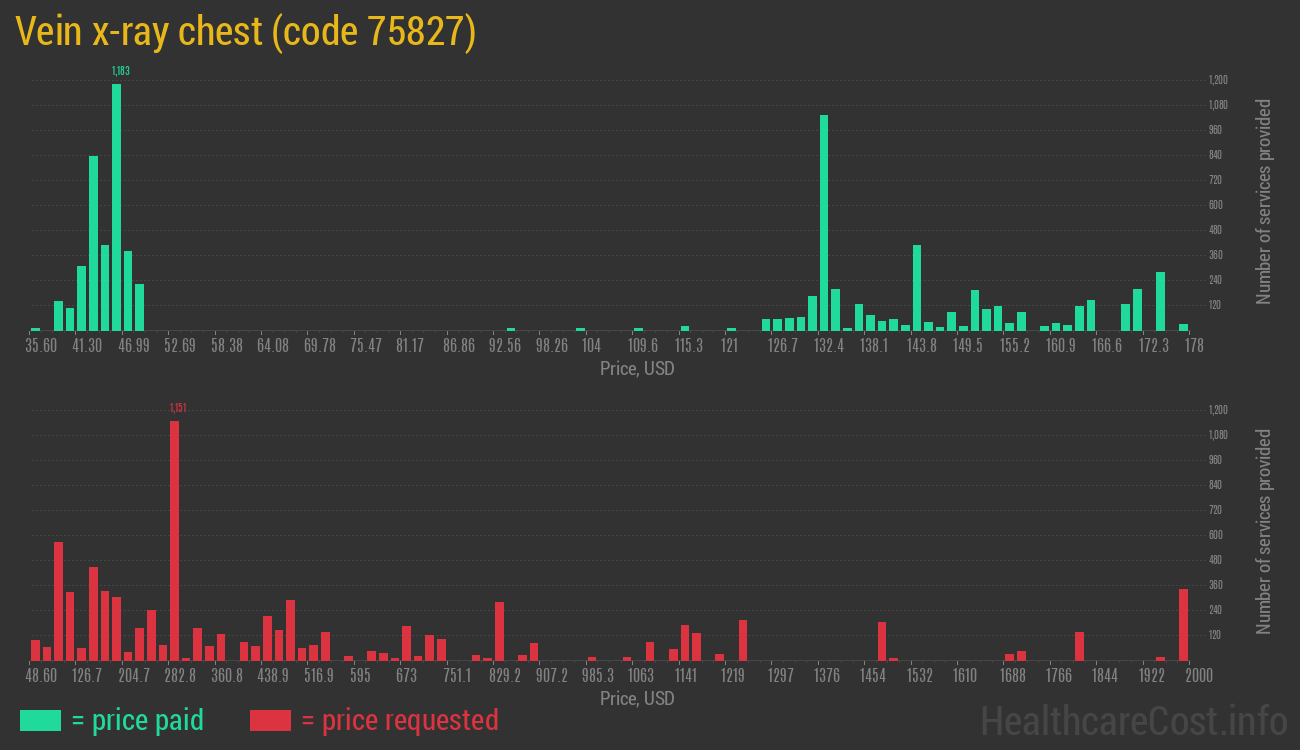Click the tallest red bar labeled 1,151
The image size is (1300, 750).
175,540
